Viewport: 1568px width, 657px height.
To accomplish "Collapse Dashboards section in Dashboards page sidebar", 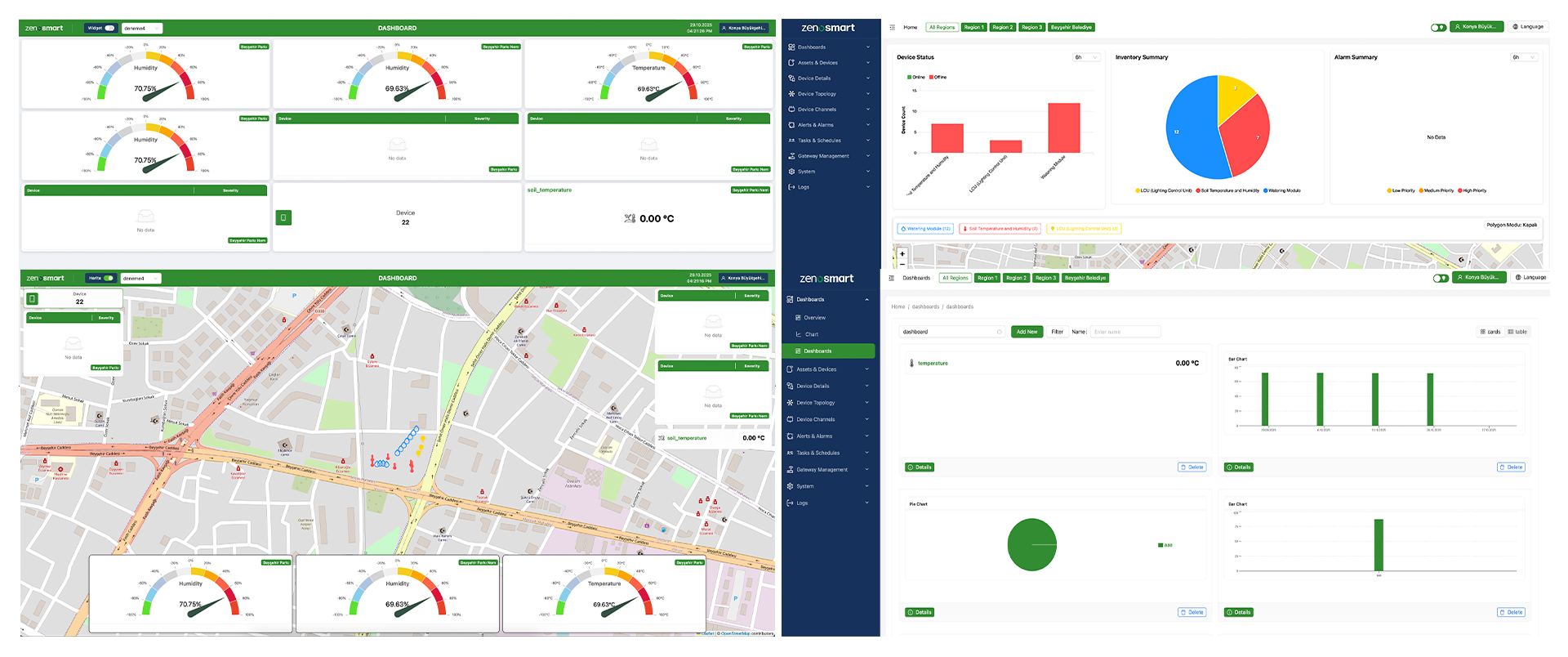I will pyautogui.click(x=866, y=300).
